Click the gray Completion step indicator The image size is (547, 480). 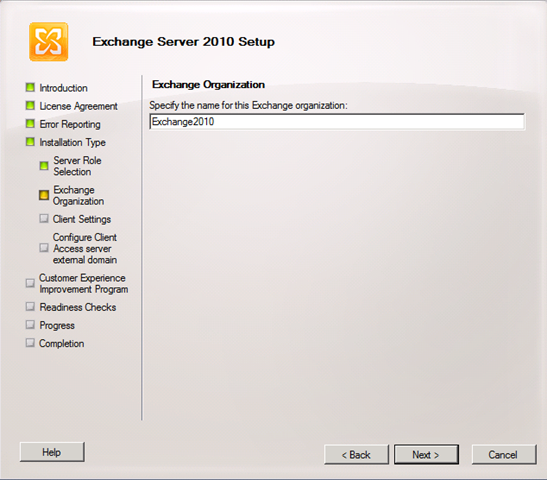coord(30,343)
